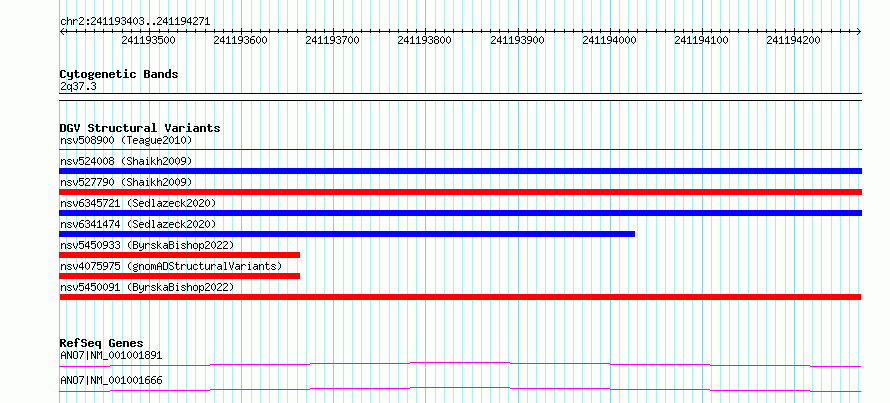Open variant nsv6341474 (Sedlazeck2020) label
890x403 pixels.
[x=138, y=224]
